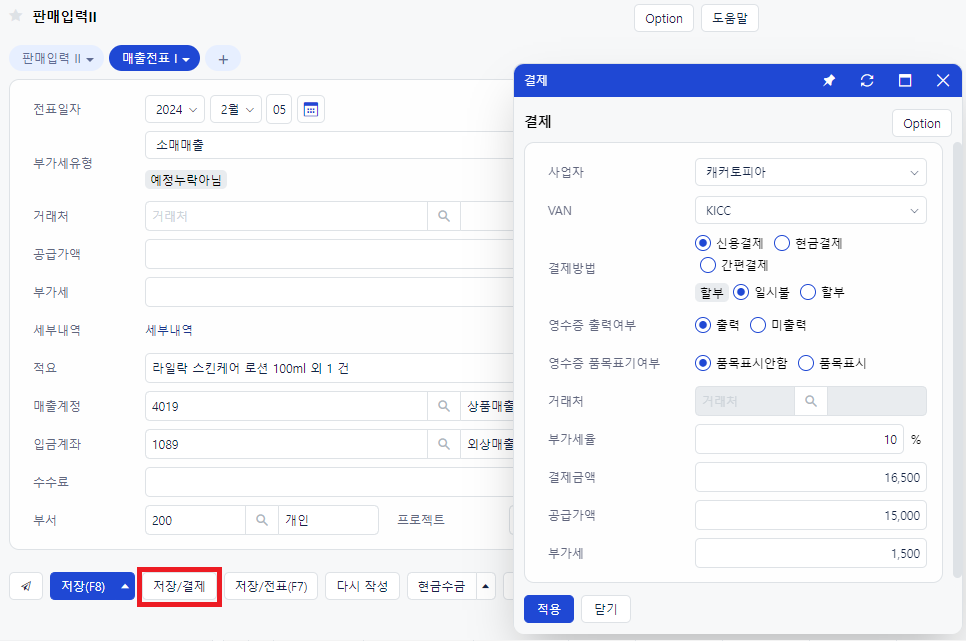This screenshot has width=966, height=641.
Task: Choose 일시불 payment option
Action: [741, 292]
